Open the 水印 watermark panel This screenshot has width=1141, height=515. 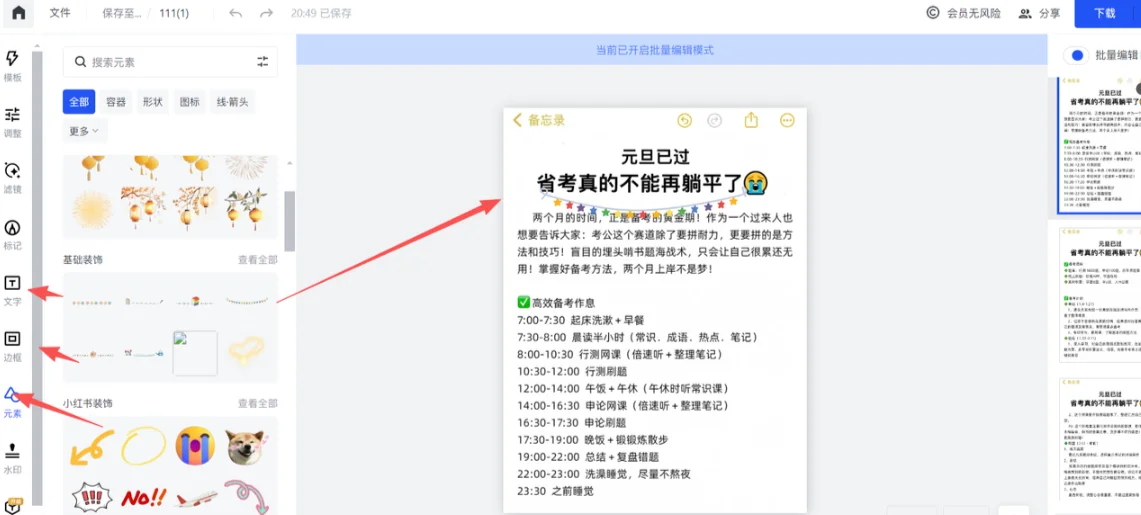pyautogui.click(x=12, y=459)
